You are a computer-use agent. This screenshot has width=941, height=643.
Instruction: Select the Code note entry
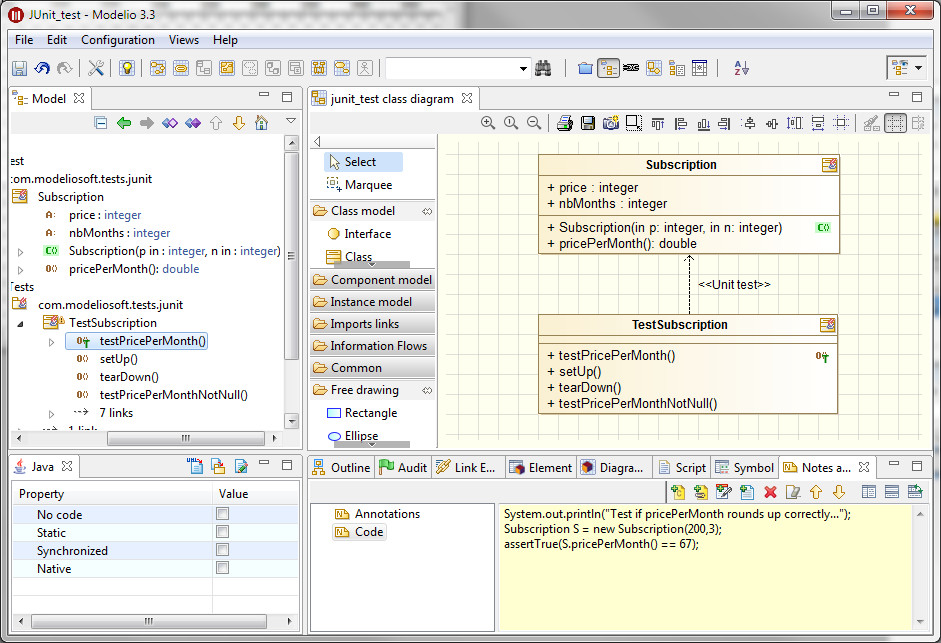click(x=359, y=531)
